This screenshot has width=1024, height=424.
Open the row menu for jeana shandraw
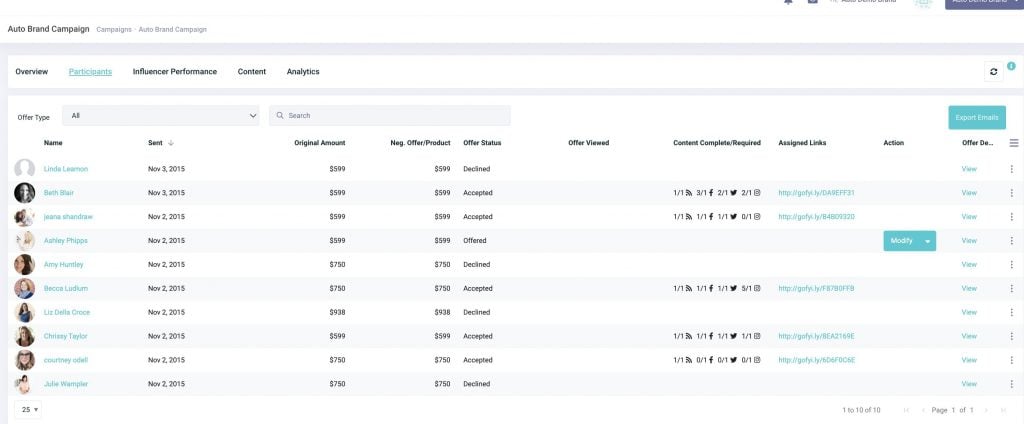click(x=1011, y=216)
